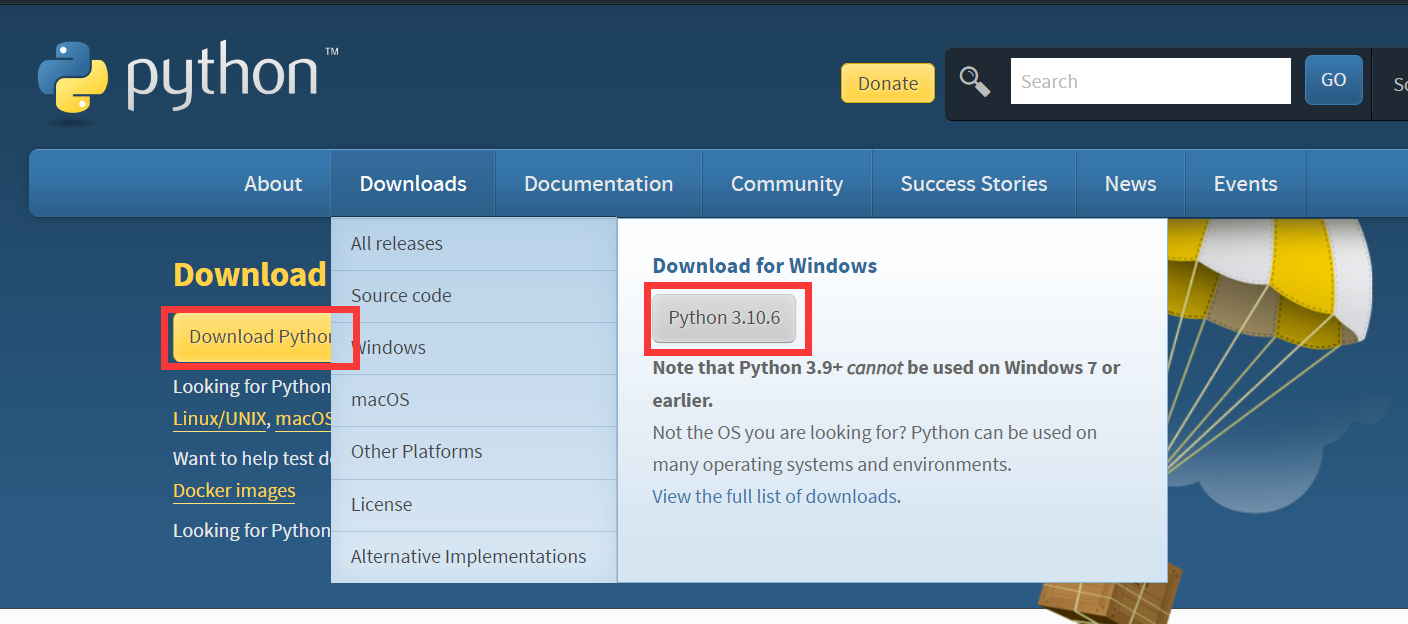Follow the Linux/UNIX link
This screenshot has height=624, width=1408.
click(x=220, y=419)
